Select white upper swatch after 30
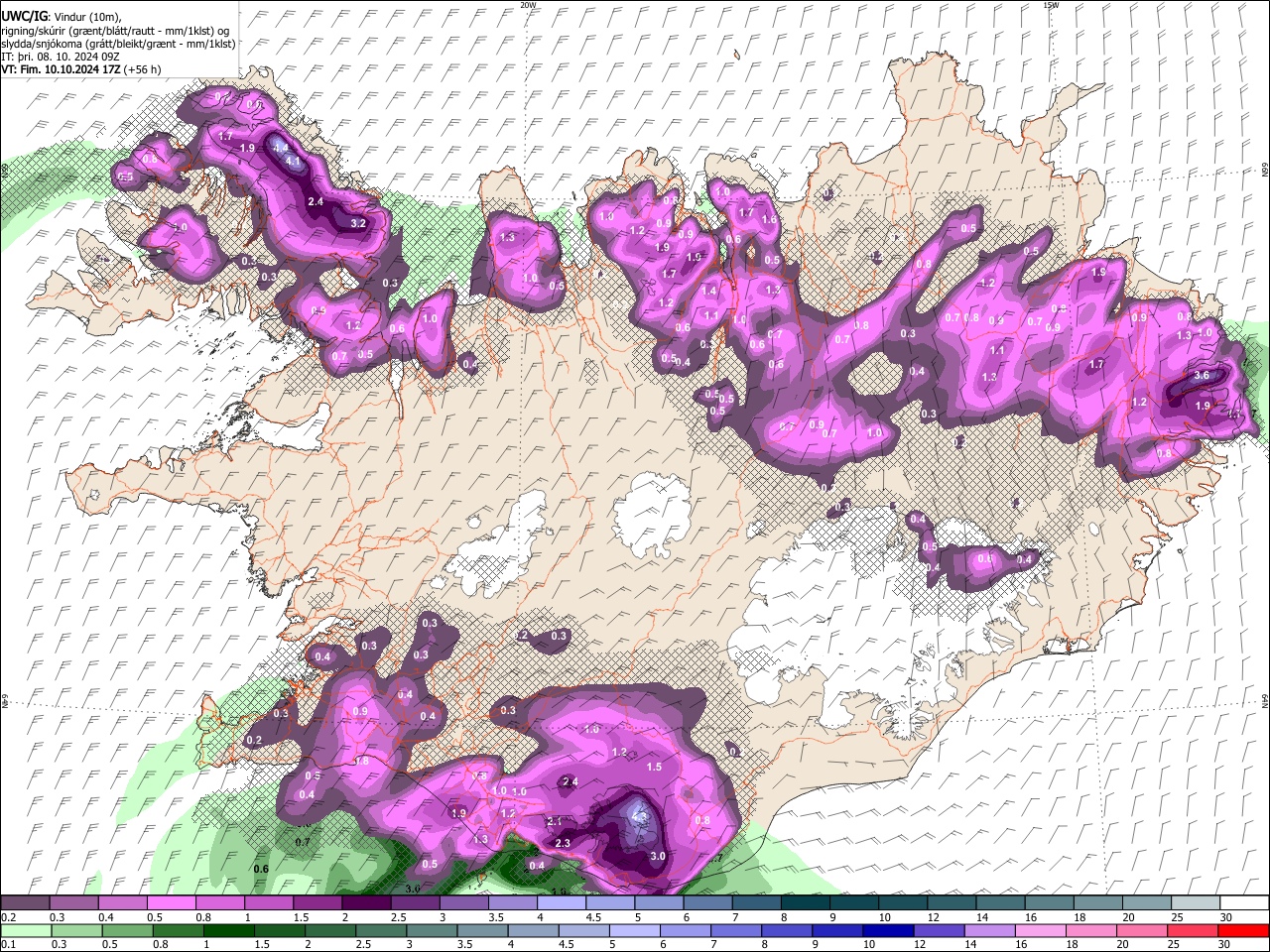 click(1242, 902)
